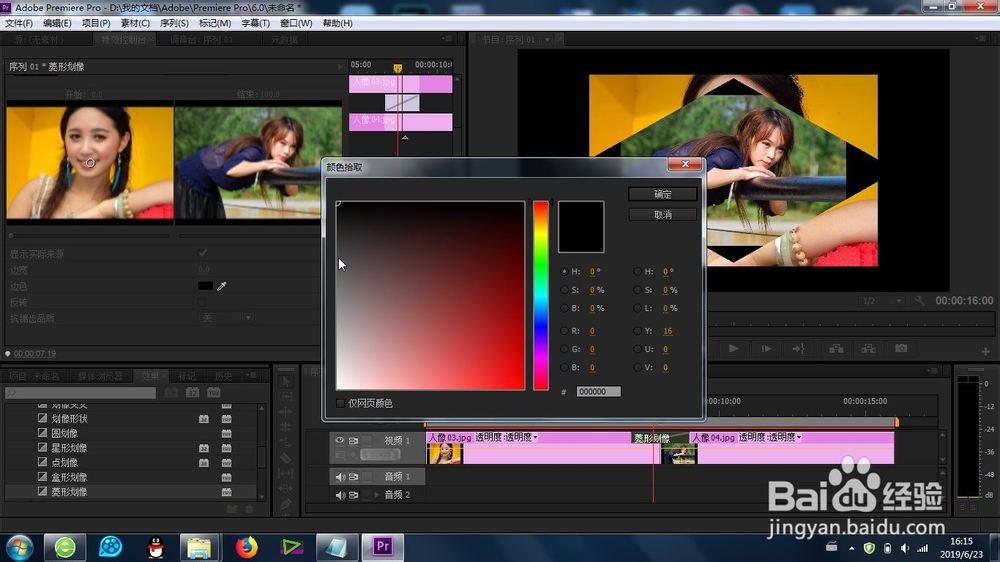Delete custom item trash icon in Effects panel
The height and width of the screenshot is (562, 1000).
pyautogui.click(x=249, y=508)
